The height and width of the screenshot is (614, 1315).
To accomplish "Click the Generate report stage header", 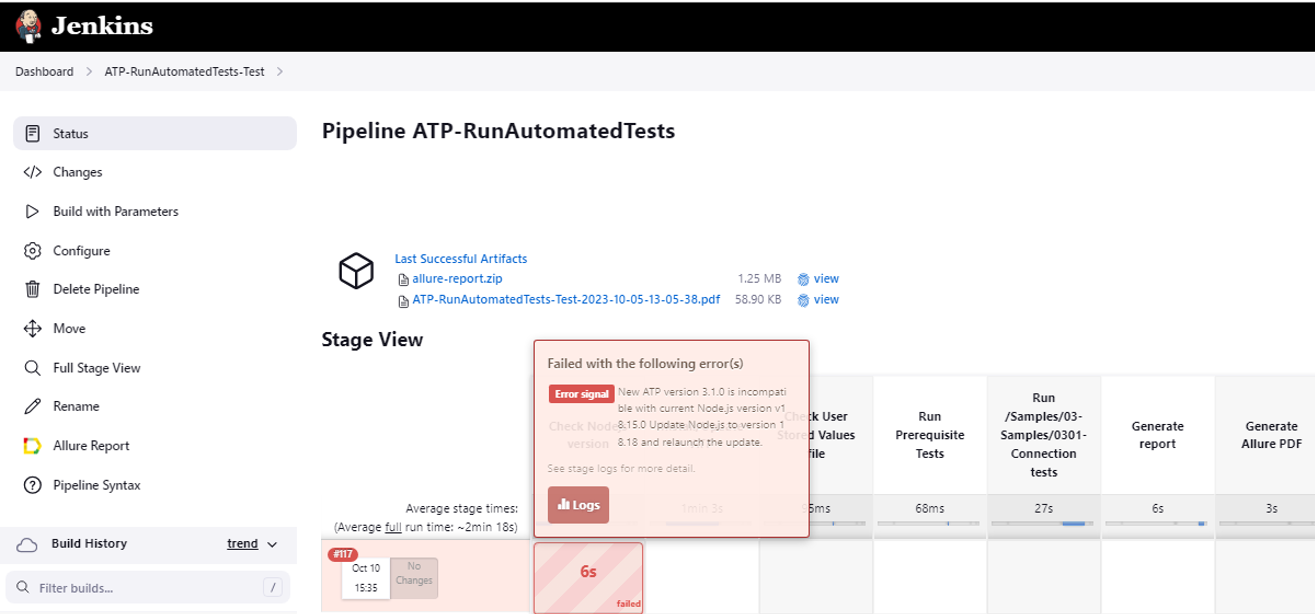I will click(x=1157, y=434).
